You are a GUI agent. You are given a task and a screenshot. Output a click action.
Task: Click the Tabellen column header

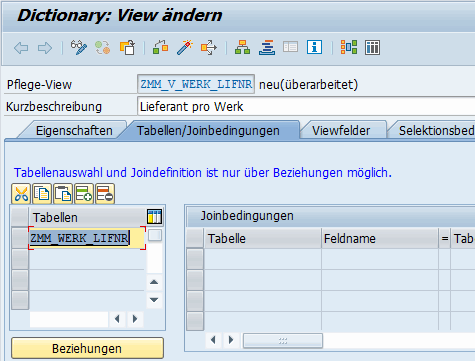pyautogui.click(x=87, y=217)
